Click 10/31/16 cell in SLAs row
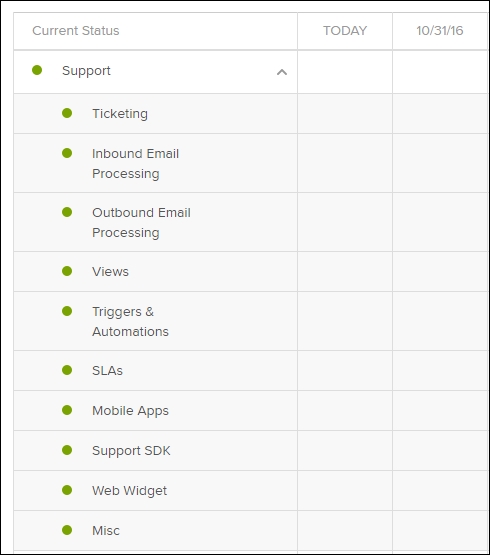 click(x=440, y=371)
